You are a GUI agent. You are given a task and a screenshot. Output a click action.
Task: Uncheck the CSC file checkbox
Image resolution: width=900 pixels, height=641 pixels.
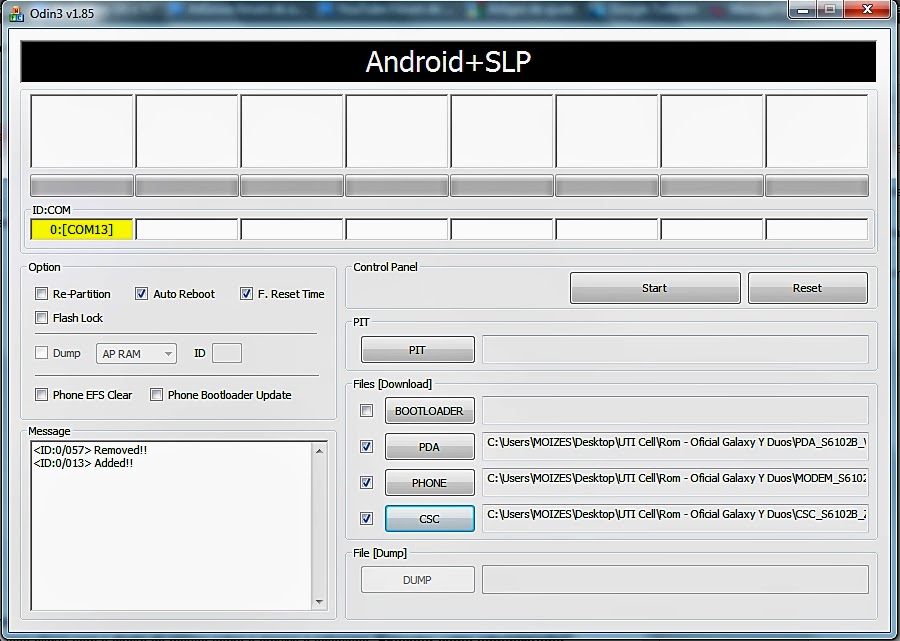coord(366,519)
